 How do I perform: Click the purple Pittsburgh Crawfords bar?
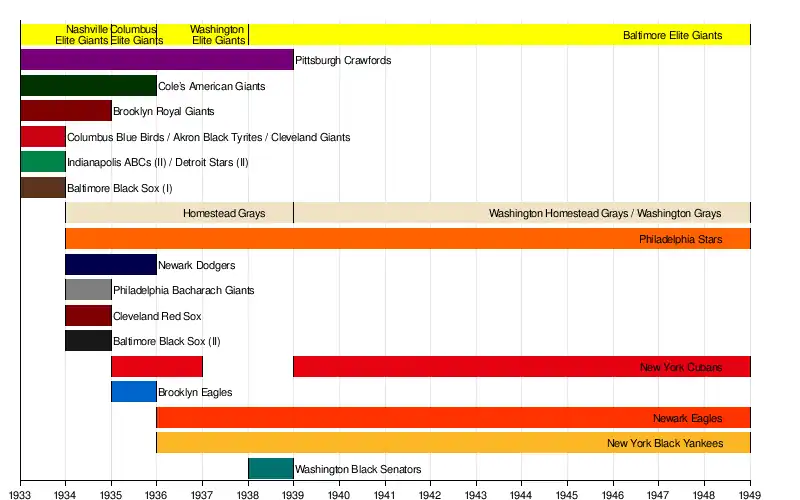click(156, 60)
